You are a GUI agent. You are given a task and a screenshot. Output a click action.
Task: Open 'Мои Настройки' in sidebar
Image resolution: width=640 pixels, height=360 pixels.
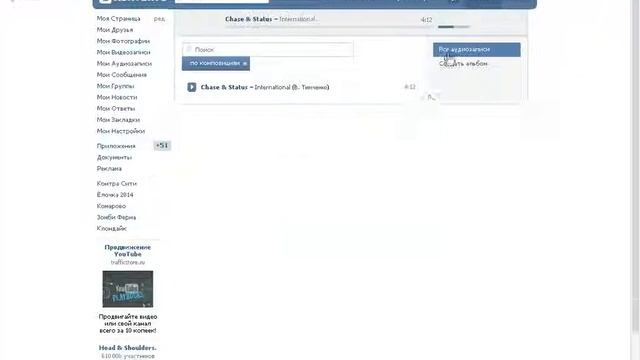[x=121, y=131]
